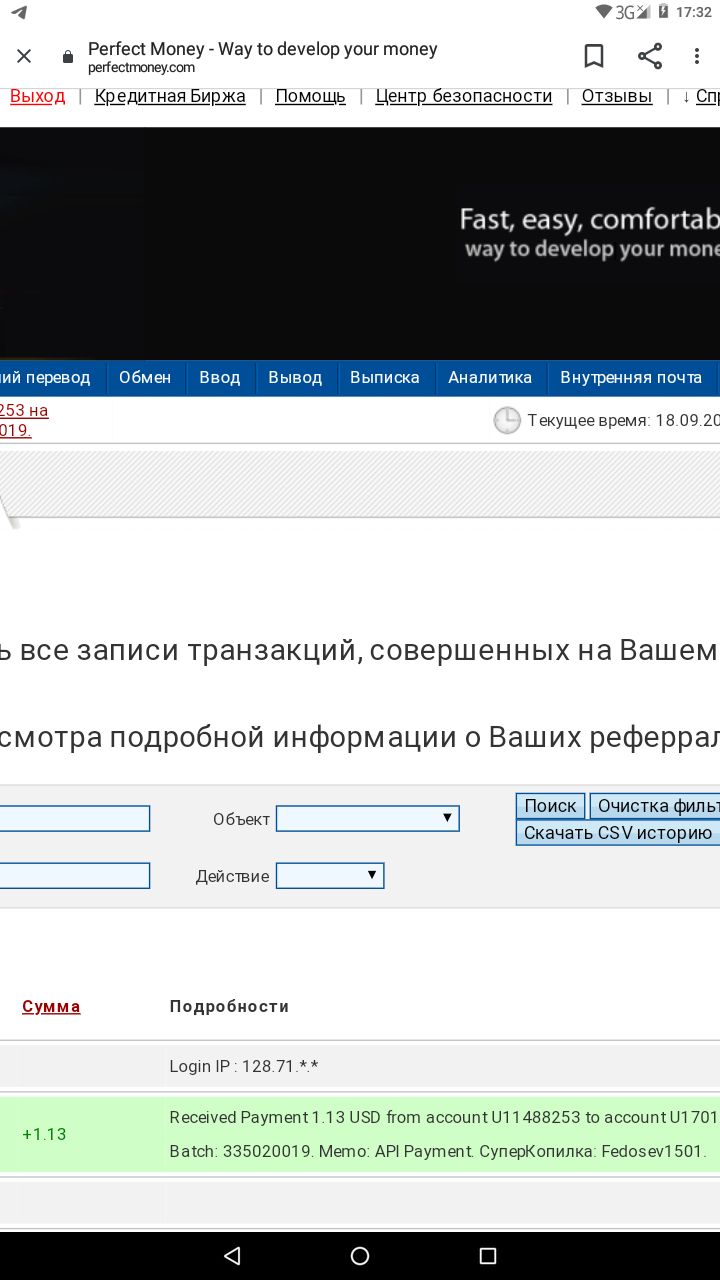Sort by the Сумма column header
Screen dimensions: 720x1280
[x=51, y=1007]
